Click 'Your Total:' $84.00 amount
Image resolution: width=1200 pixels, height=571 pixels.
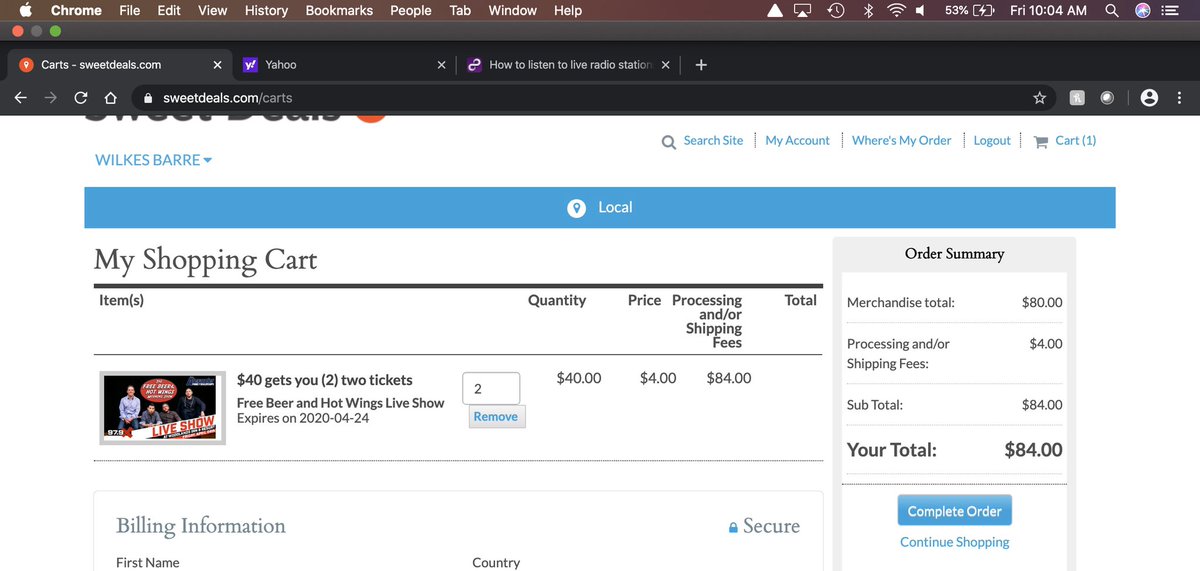(x=1033, y=450)
